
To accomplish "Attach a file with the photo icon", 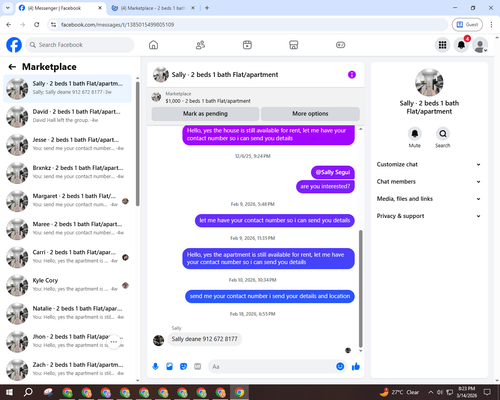I will point(170,367).
